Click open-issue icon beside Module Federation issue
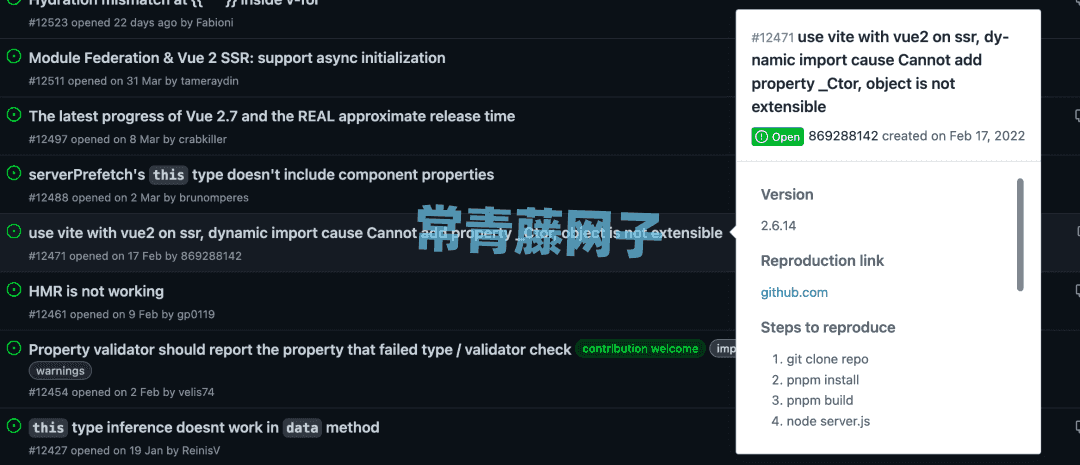Screen dimensions: 1080x465 13,57
